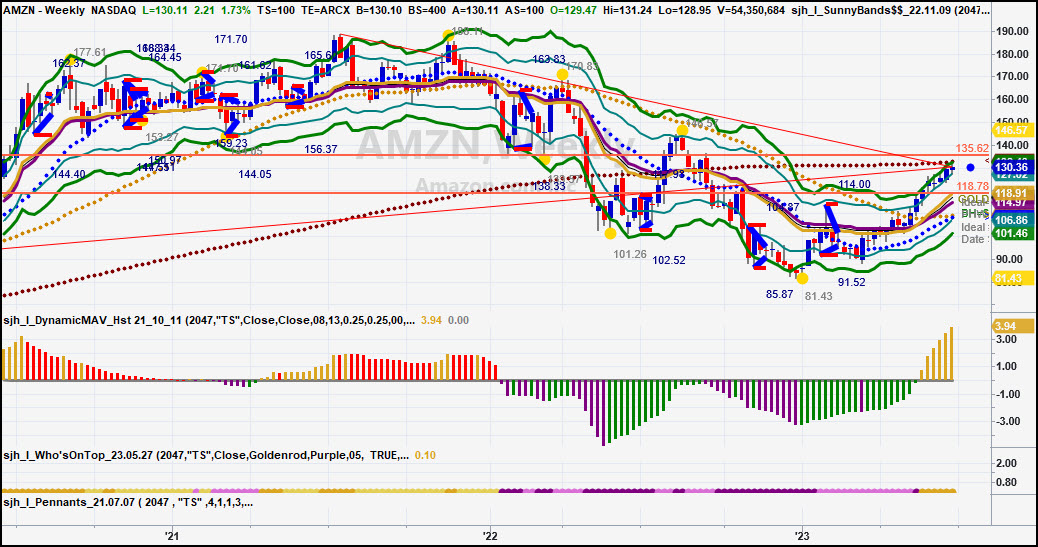Click the -3.00 histogram axis label
This screenshot has width=1038, height=547.
[x=1006, y=421]
